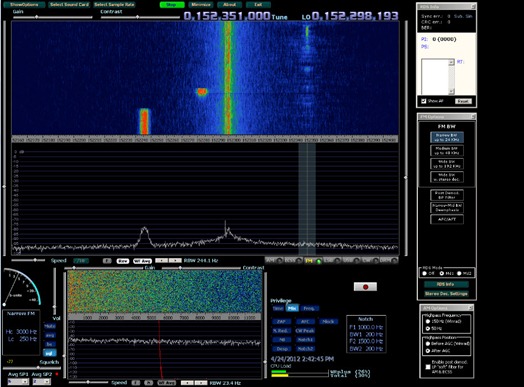524x387 pixels.
Task: Open RDS Info button in FM Options
Action: pos(446,284)
